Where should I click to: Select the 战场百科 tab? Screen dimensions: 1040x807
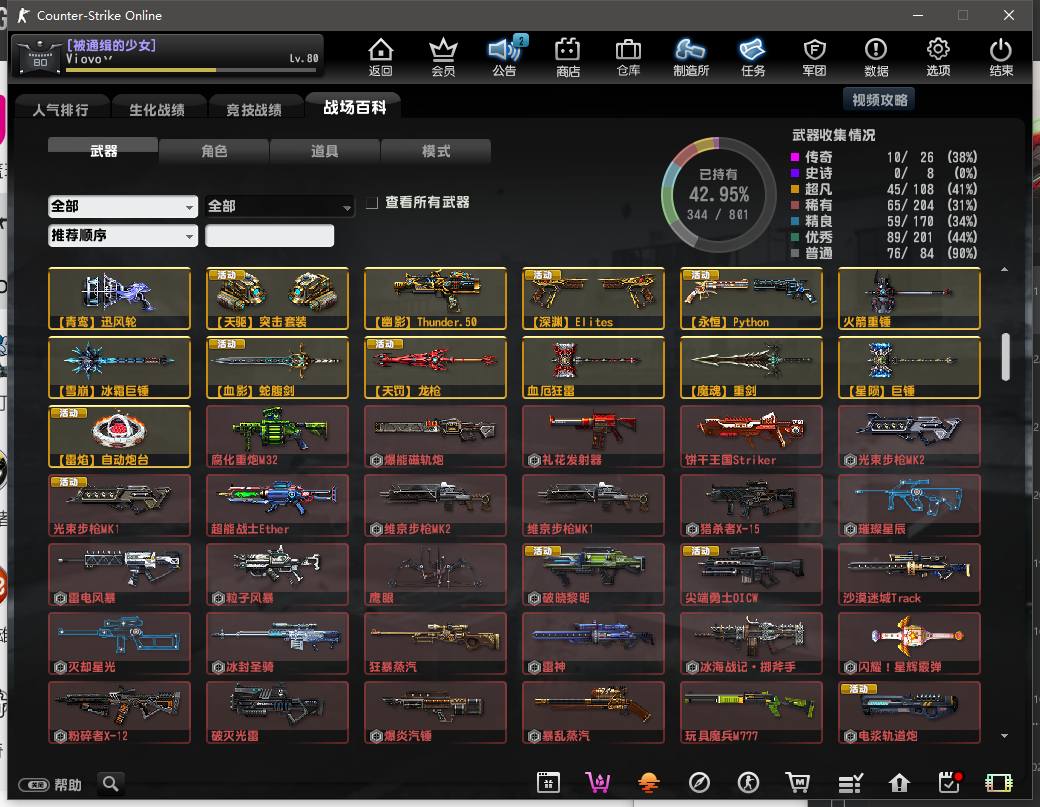tap(354, 107)
